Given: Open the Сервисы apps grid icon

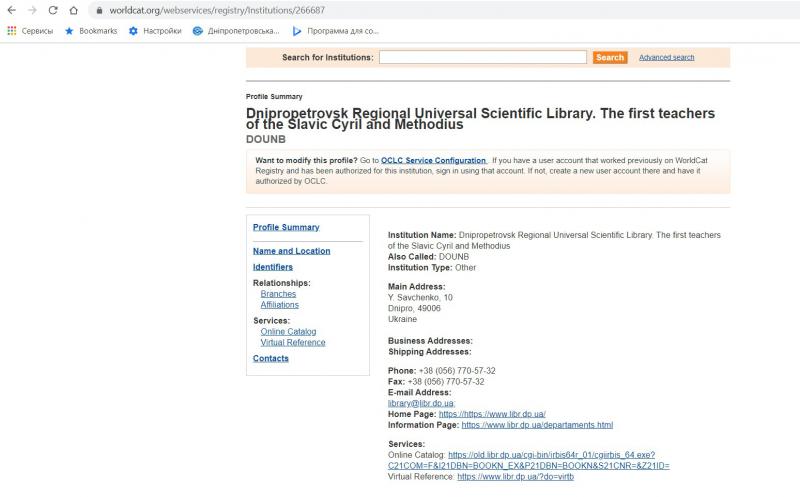Looking at the screenshot, I should tap(12, 31).
